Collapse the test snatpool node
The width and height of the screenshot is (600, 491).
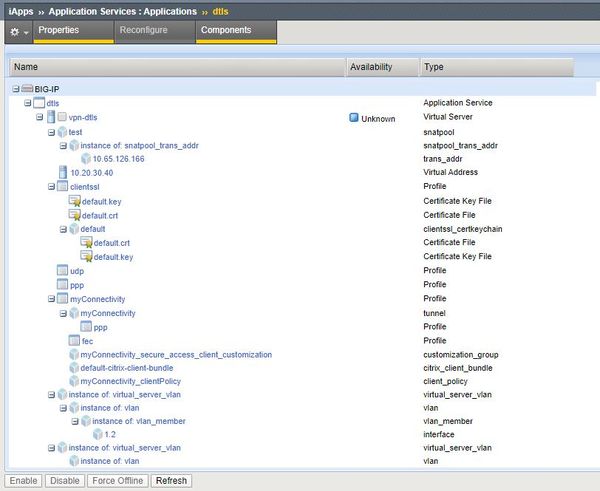50,131
